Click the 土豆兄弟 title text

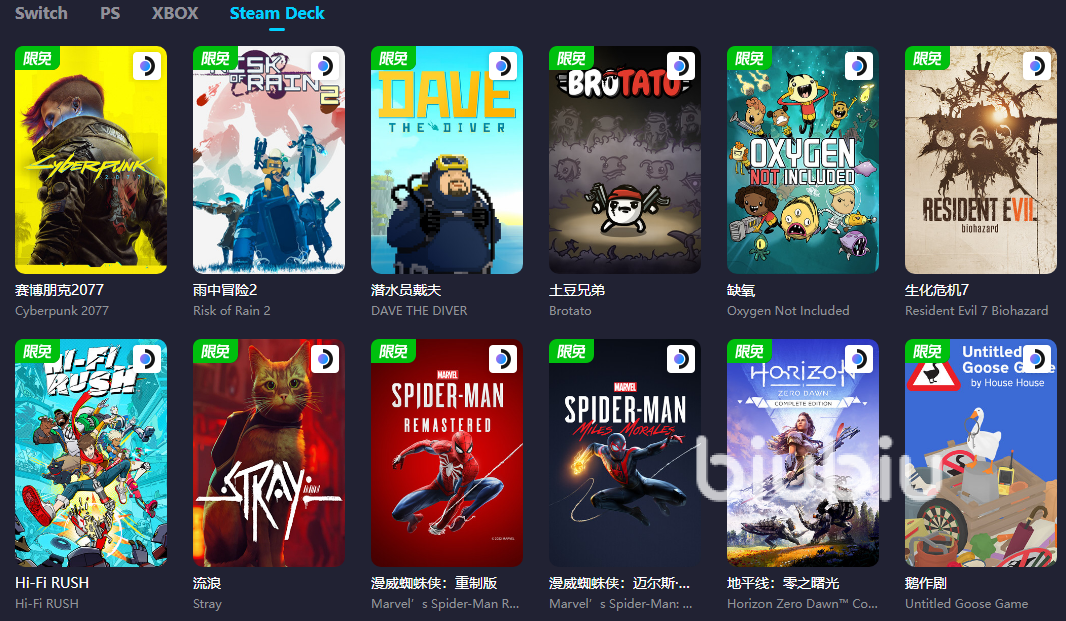[x=577, y=290]
